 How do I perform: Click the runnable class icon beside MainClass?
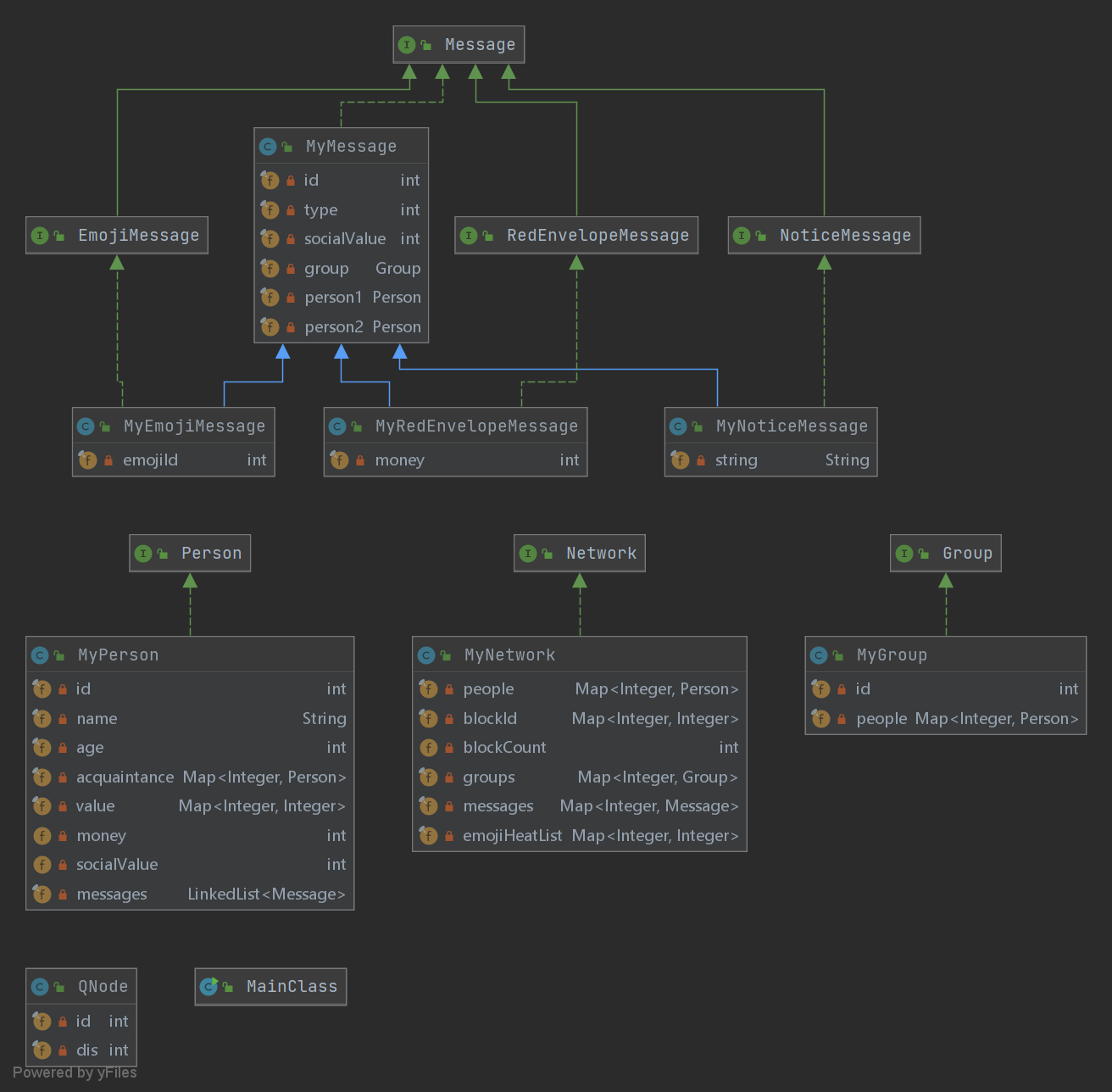(x=208, y=986)
